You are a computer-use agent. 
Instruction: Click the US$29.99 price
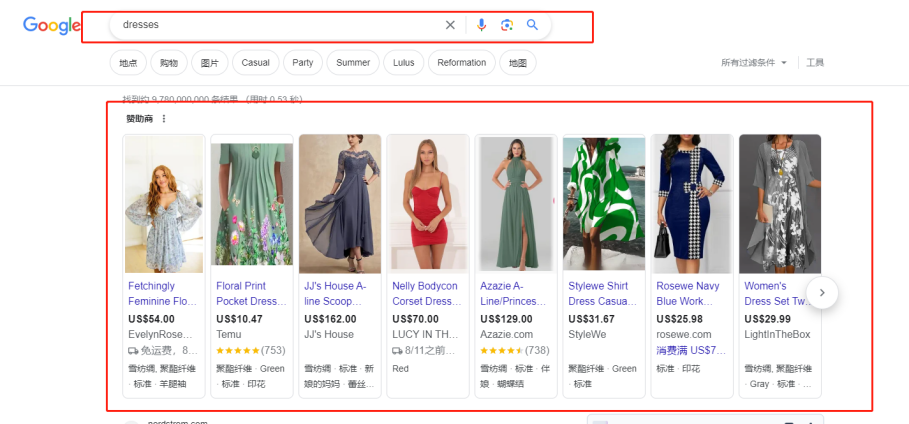[768, 319]
